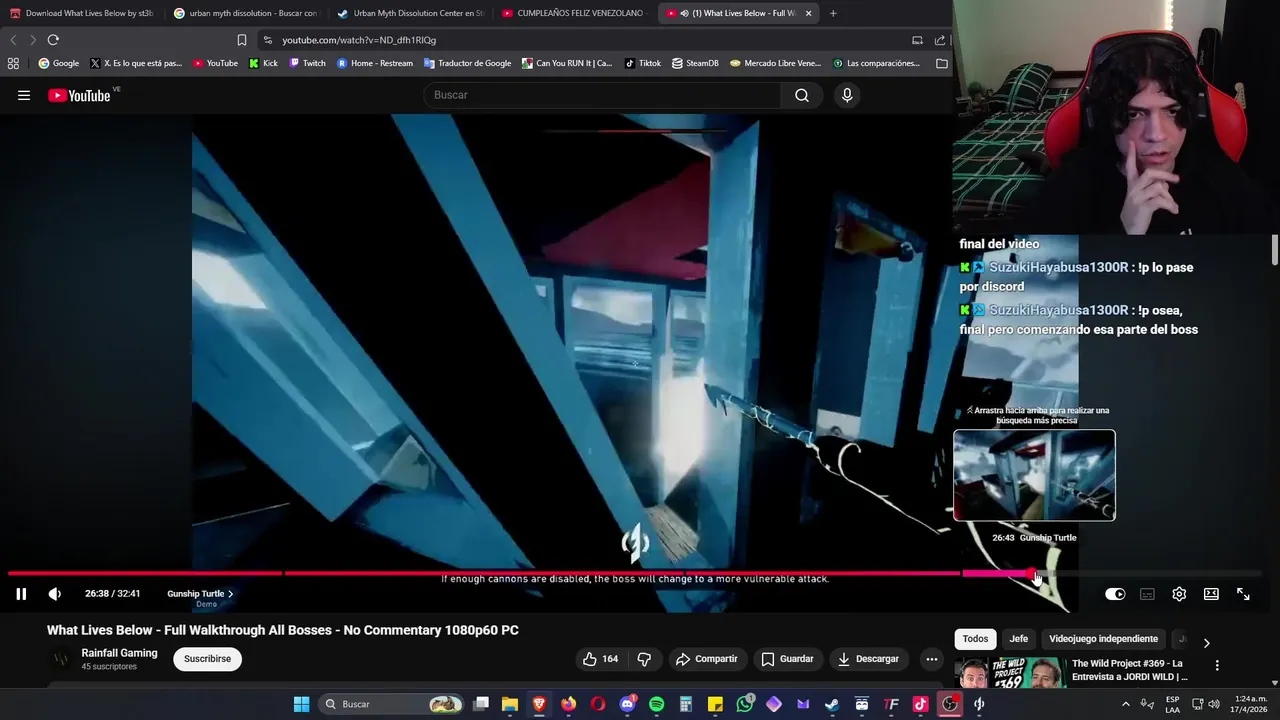This screenshot has width=1280, height=720.
Task: Open Spotify from the taskbar
Action: click(656, 704)
